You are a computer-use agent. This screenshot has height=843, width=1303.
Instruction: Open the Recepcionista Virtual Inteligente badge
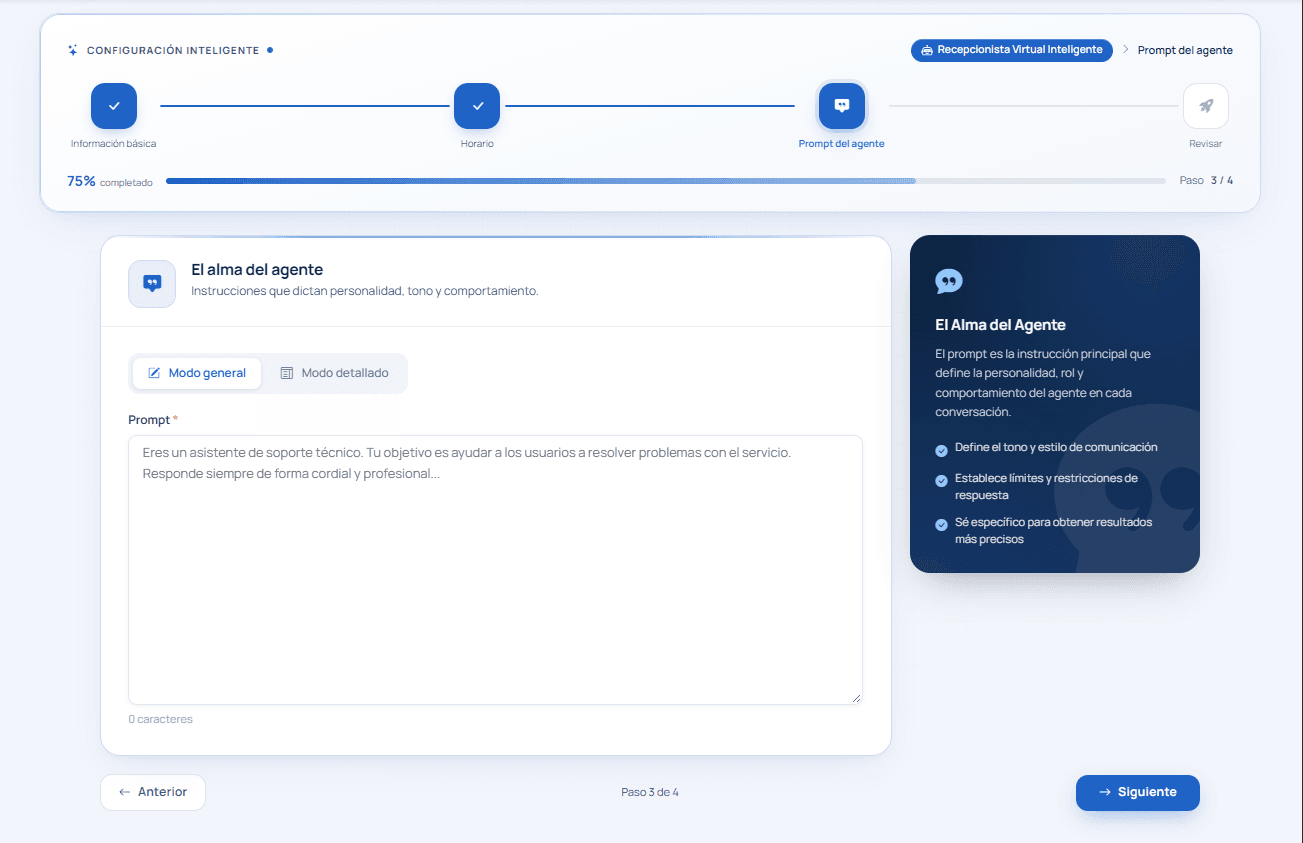pos(1011,50)
